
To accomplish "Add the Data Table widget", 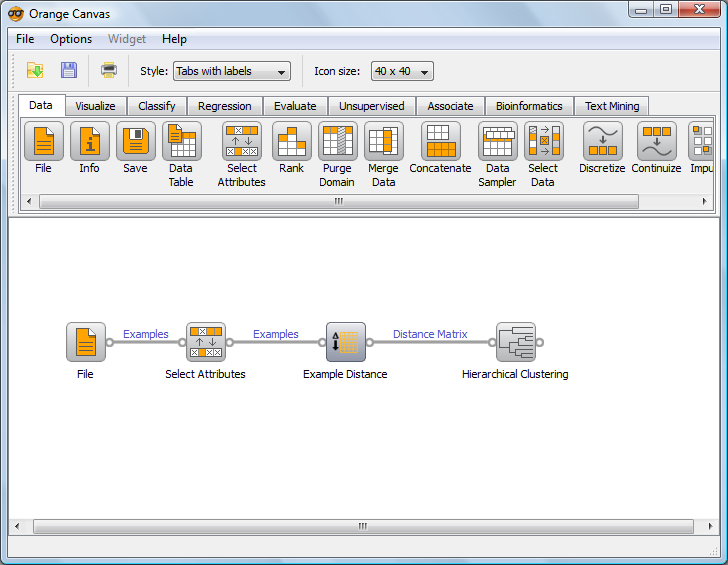I will 182,141.
